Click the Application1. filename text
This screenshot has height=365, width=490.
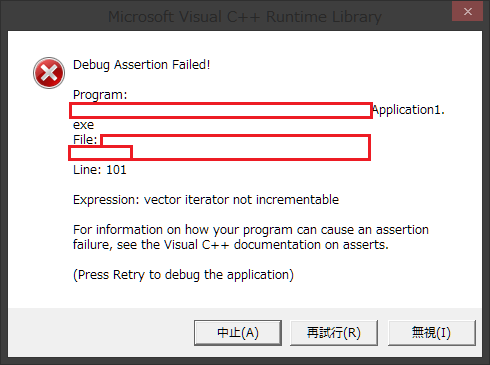pyautogui.click(x=409, y=110)
